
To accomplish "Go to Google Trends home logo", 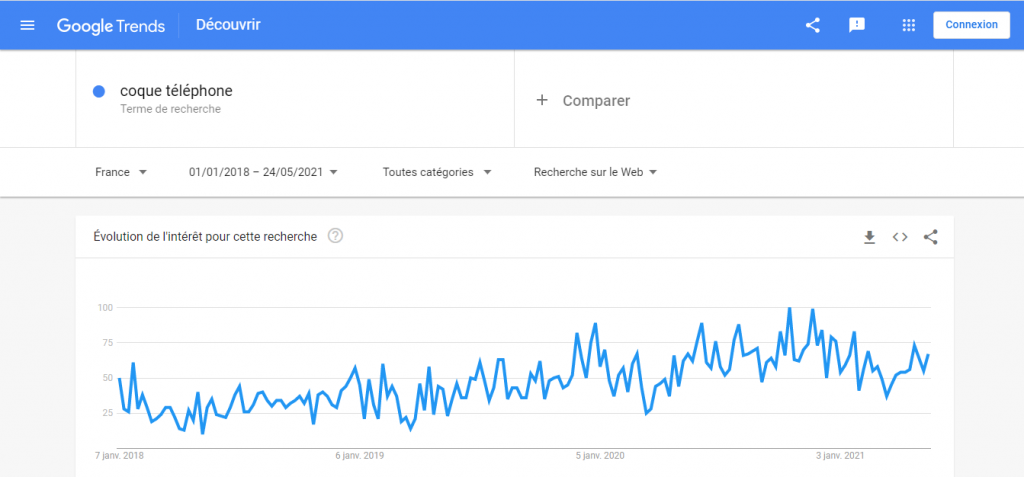I will click(x=111, y=25).
